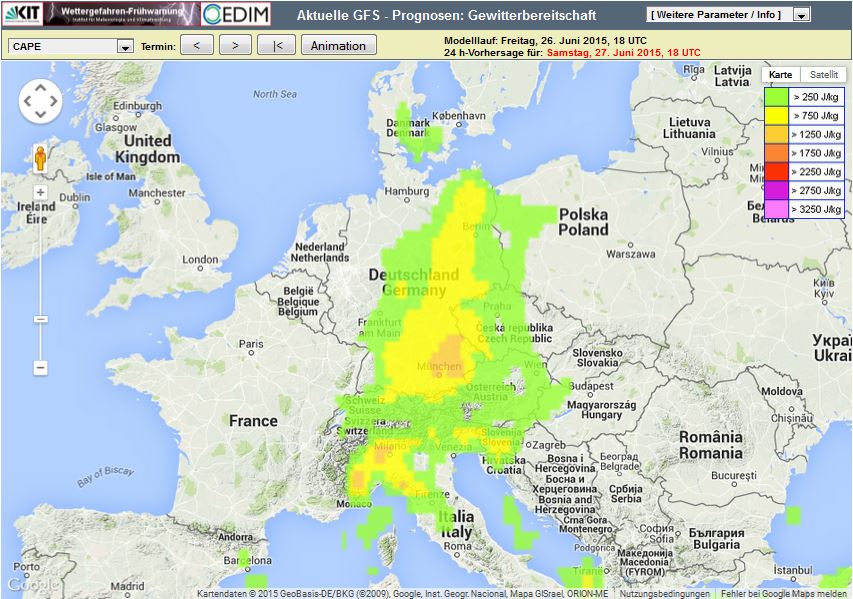Click the Vilnius city label
Viewport: 853px width, 599px height.
[x=718, y=152]
